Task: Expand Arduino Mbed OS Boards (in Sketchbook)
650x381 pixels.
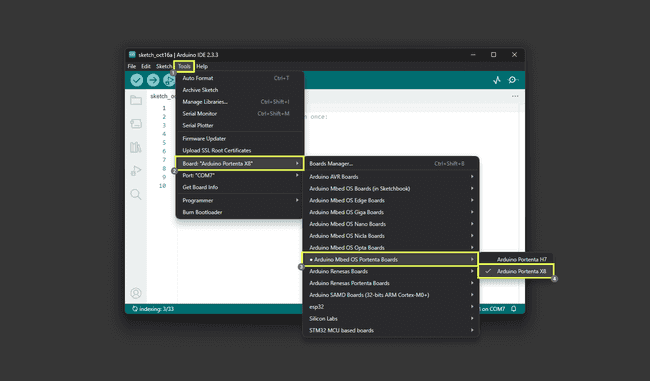Action: 391,189
